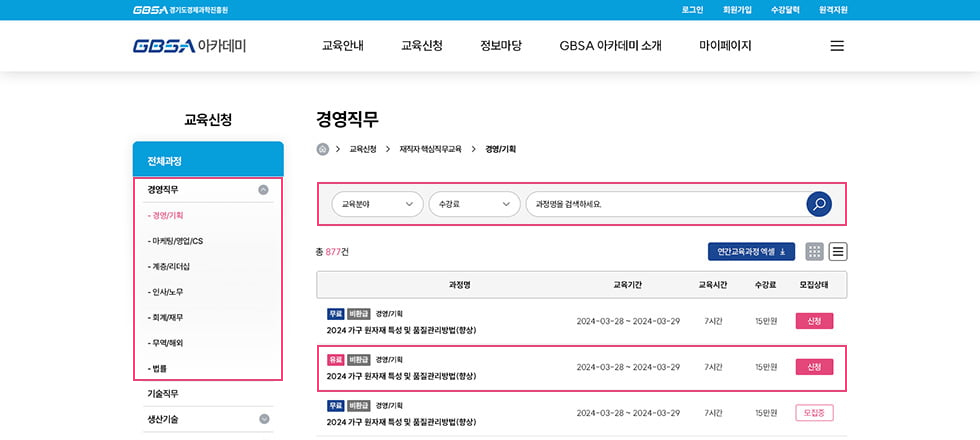Click the home icon in breadcrumb
Image resolution: width=980 pixels, height=440 pixels.
pos(322,149)
